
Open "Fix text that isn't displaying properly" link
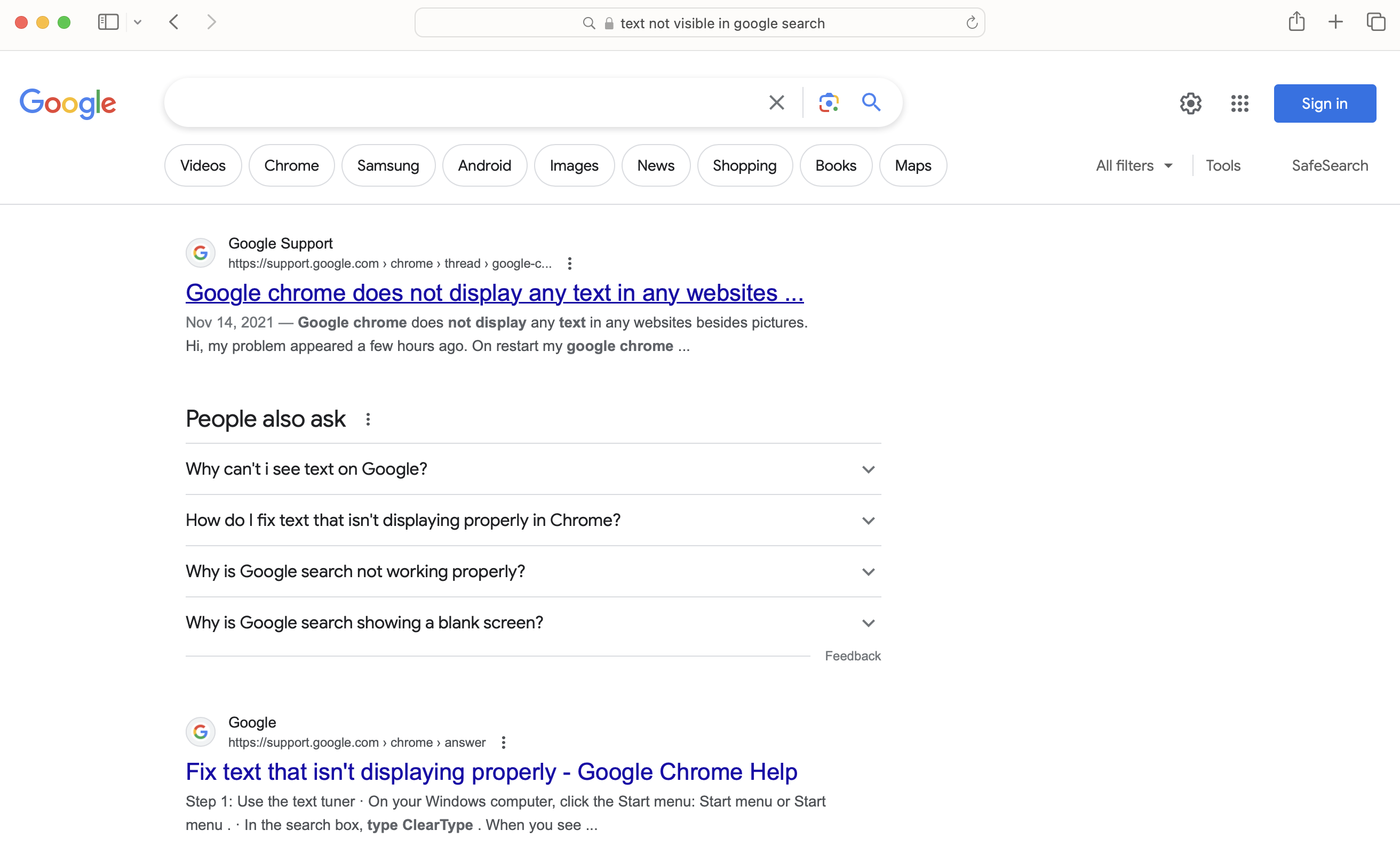(491, 771)
